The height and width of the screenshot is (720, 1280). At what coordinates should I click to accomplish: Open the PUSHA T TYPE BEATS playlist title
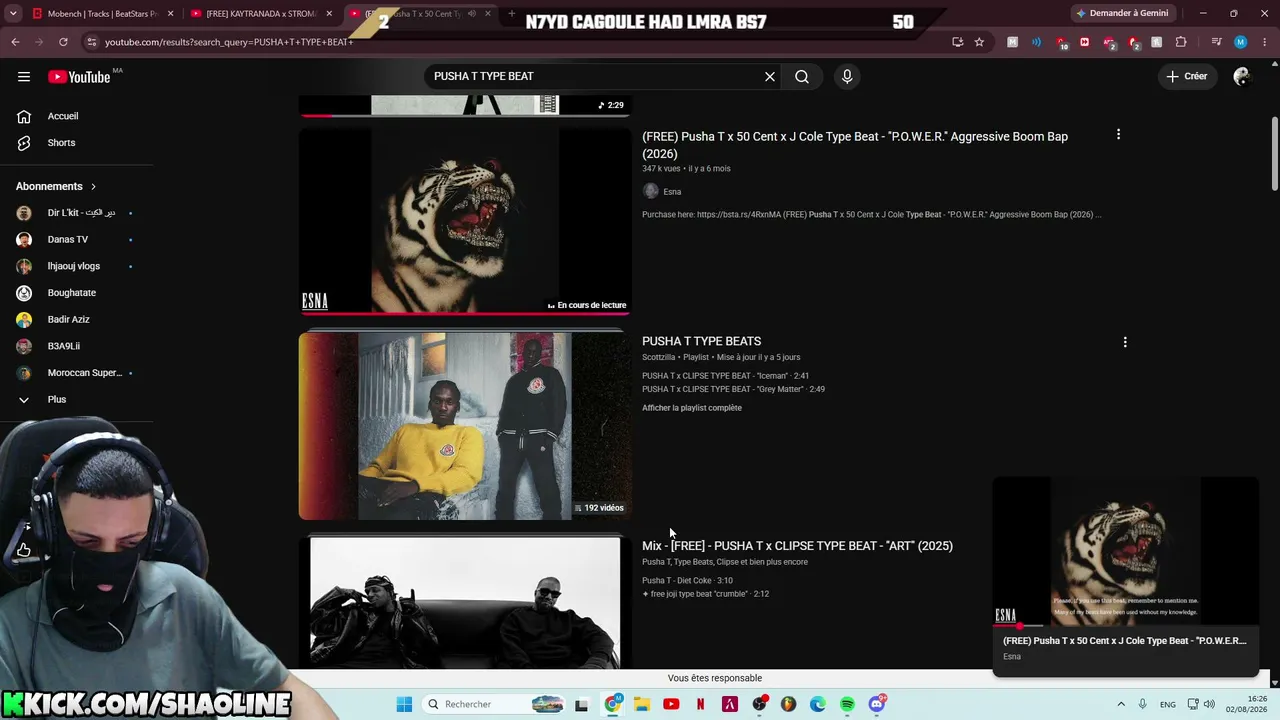(701, 342)
